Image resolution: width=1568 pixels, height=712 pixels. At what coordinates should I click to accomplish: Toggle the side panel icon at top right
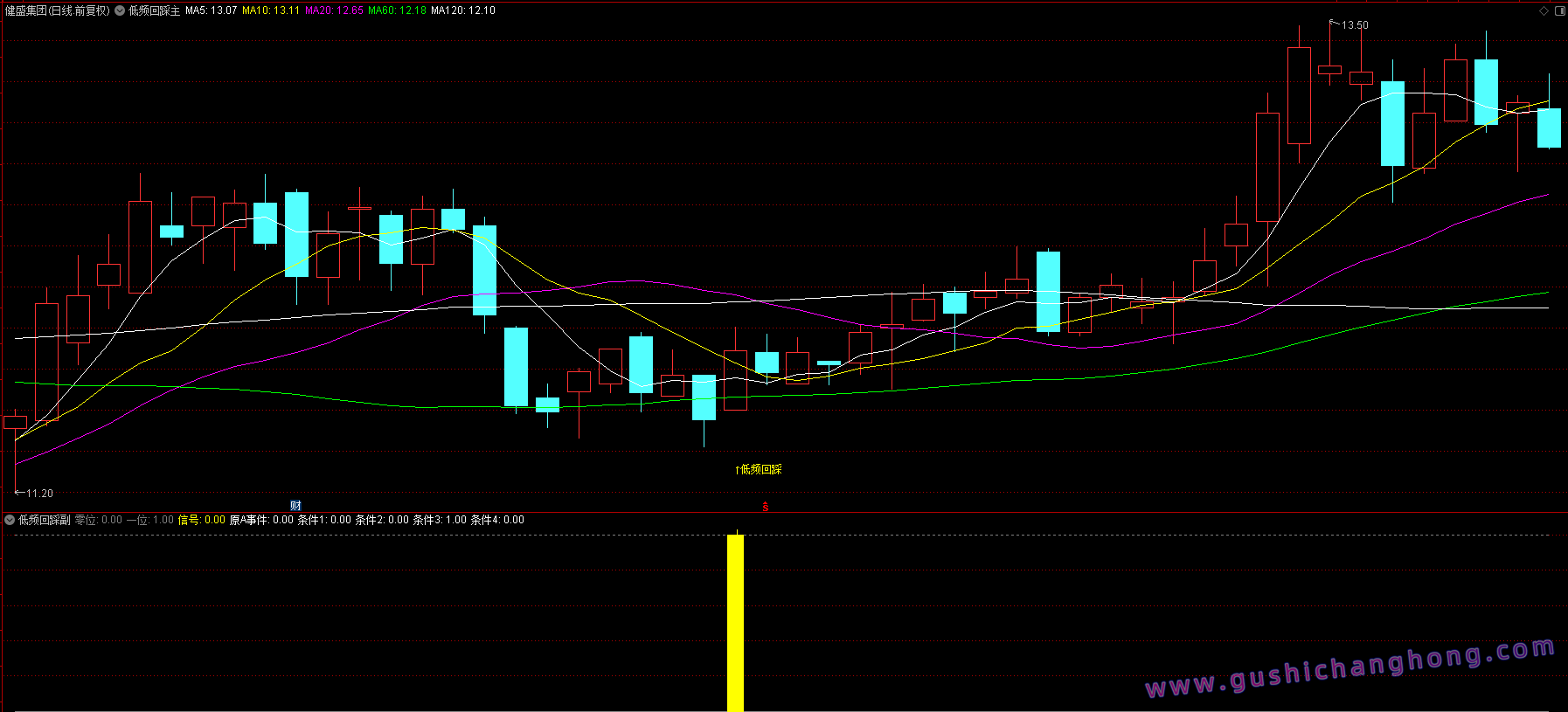pyautogui.click(x=1560, y=10)
